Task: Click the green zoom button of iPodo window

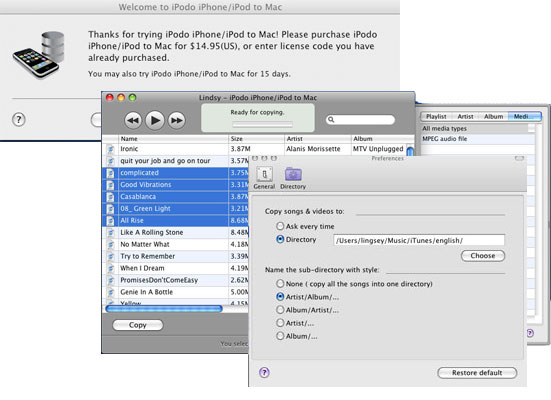Action: 132,97
